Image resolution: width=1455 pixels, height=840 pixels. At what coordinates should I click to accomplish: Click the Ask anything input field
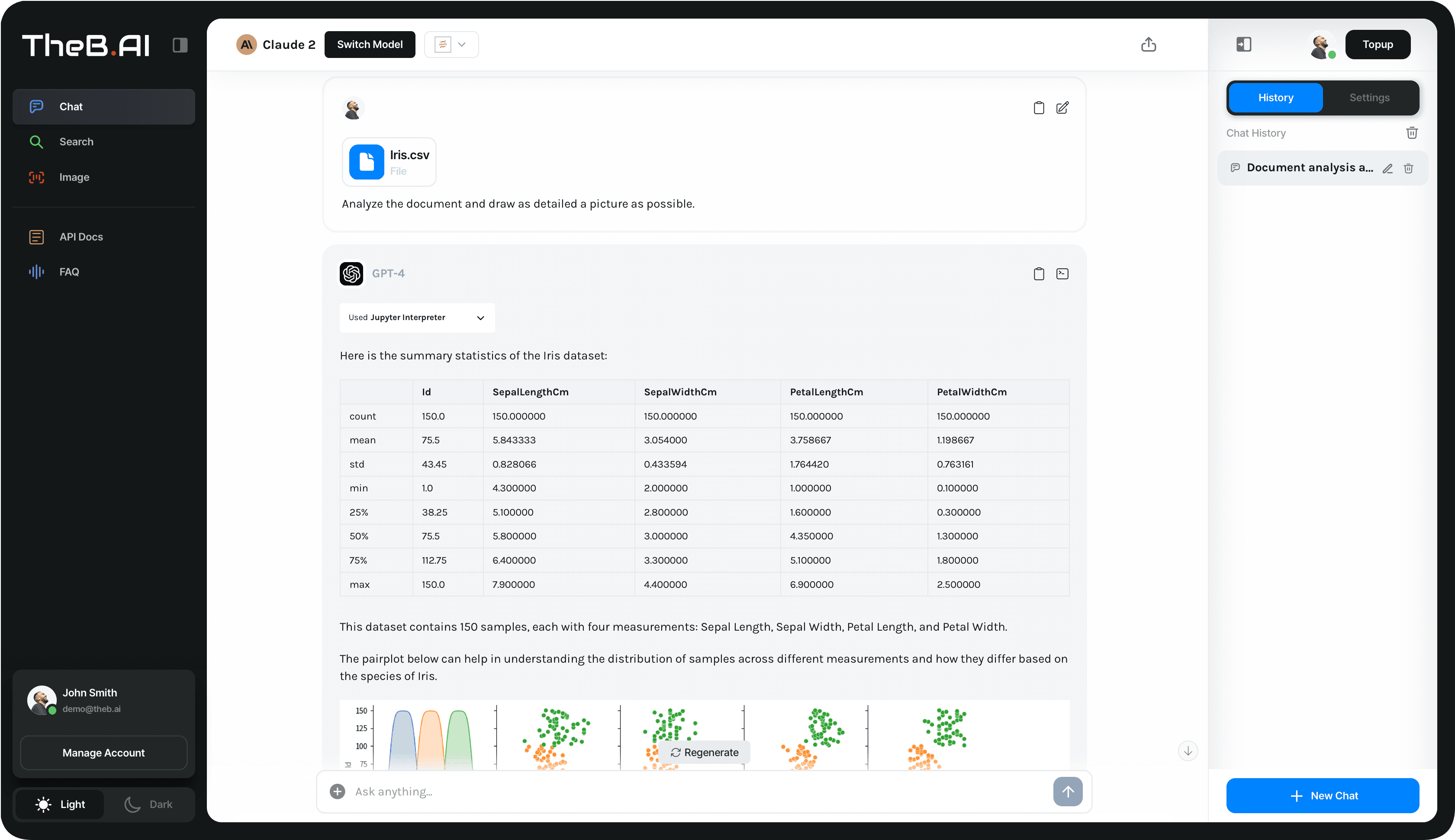pos(692,792)
